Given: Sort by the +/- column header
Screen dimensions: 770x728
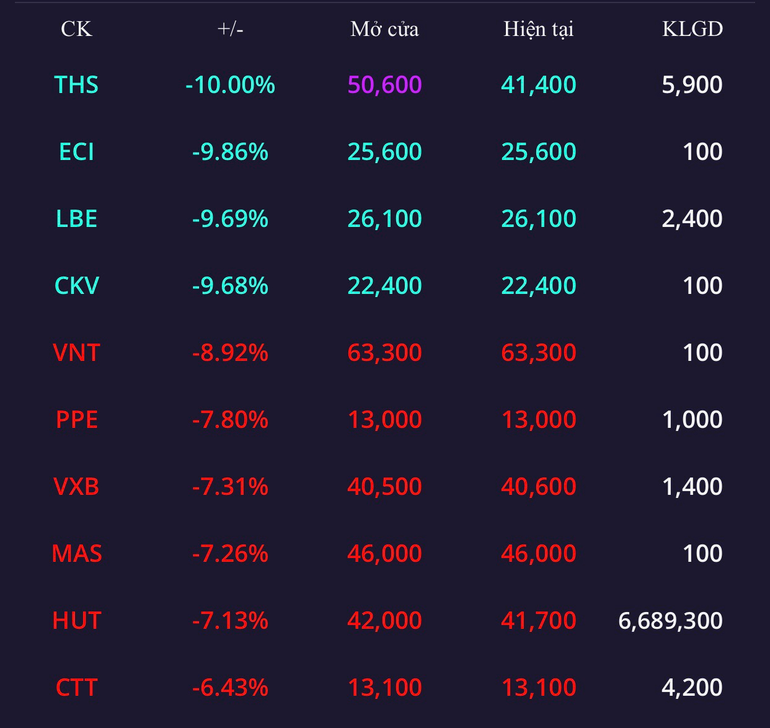Looking at the screenshot, I should tap(230, 29).
